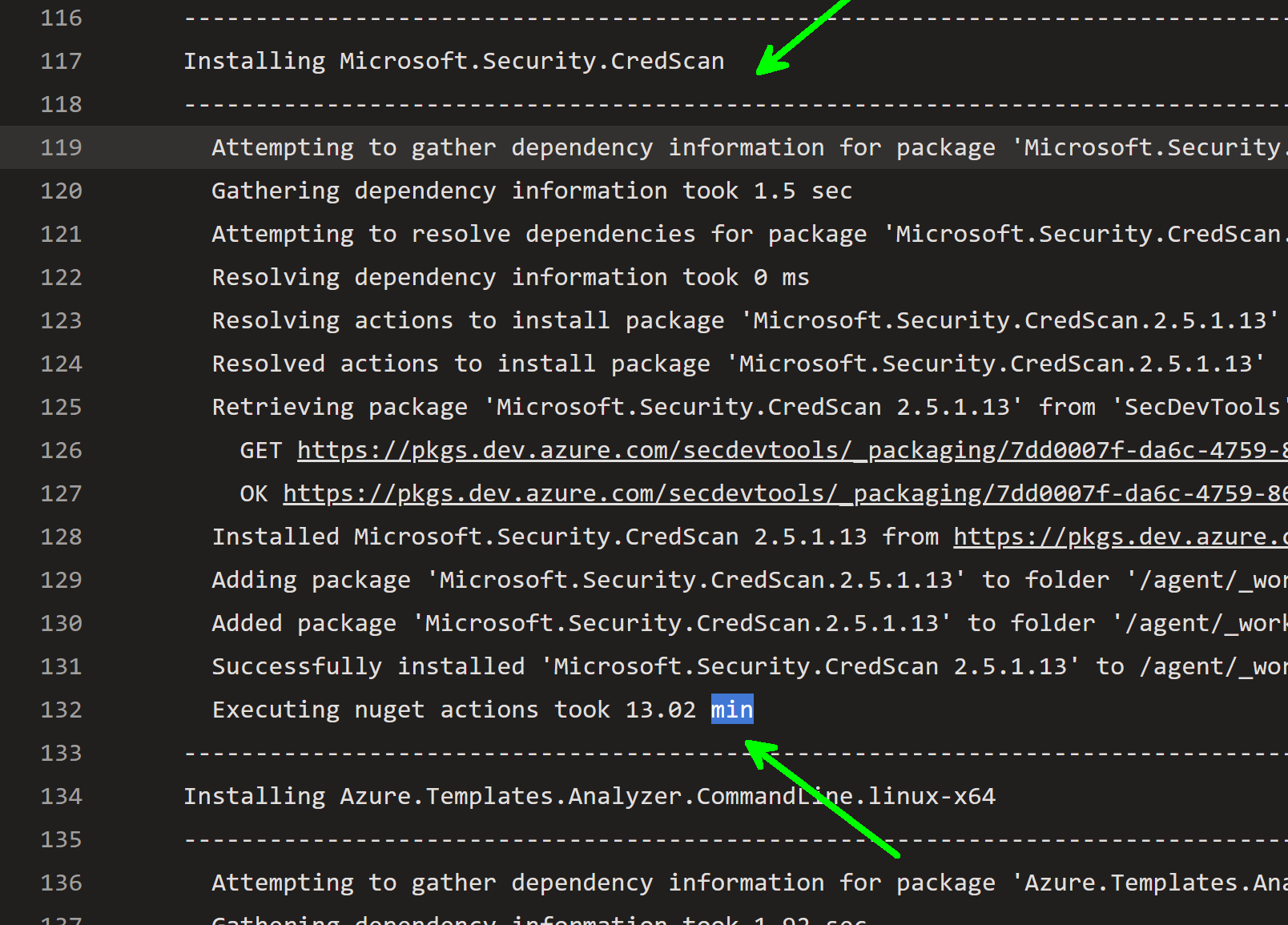This screenshot has width=1288, height=925.
Task: Click the 'Executing nuget actions took 13.02 min' line
Action: (x=481, y=709)
